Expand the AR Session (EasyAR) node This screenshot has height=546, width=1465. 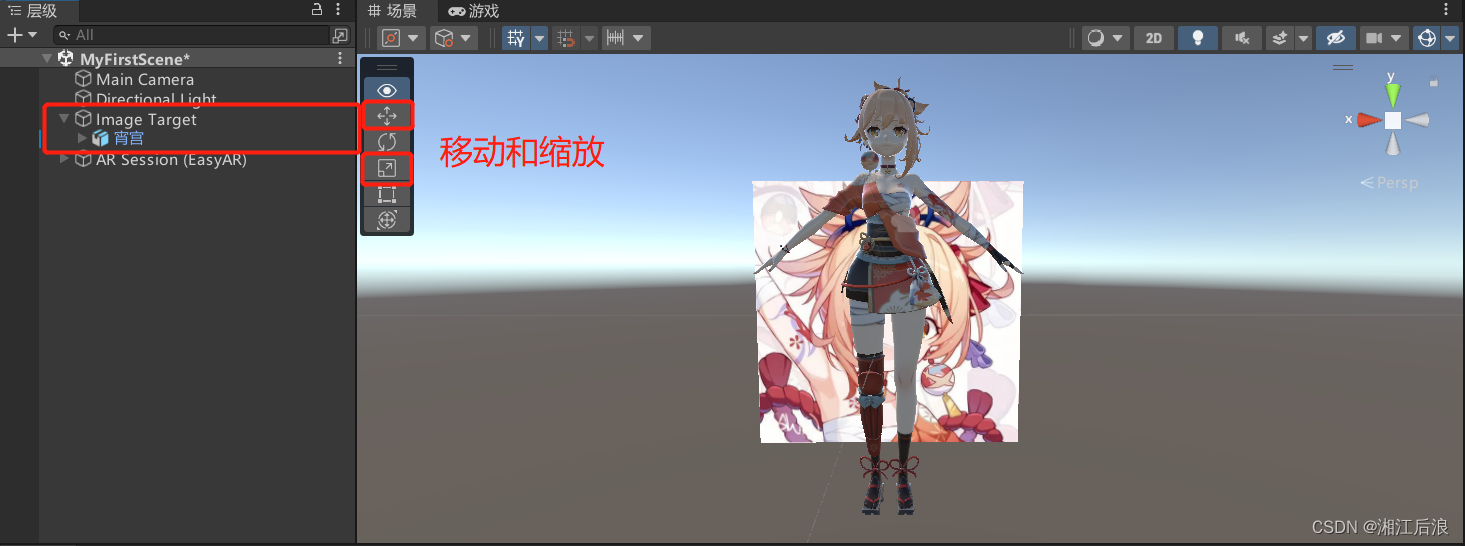pyautogui.click(x=65, y=159)
